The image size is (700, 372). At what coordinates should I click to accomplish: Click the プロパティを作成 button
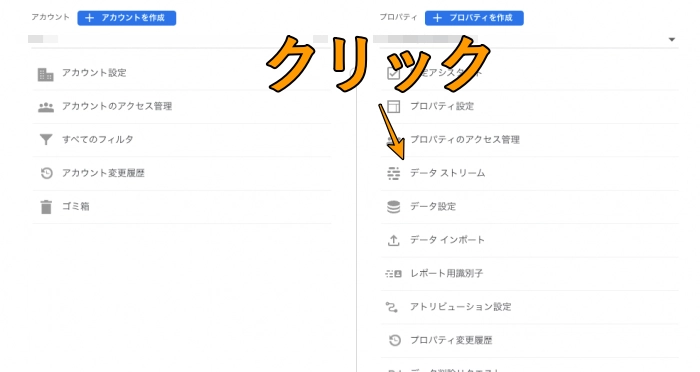click(x=474, y=18)
